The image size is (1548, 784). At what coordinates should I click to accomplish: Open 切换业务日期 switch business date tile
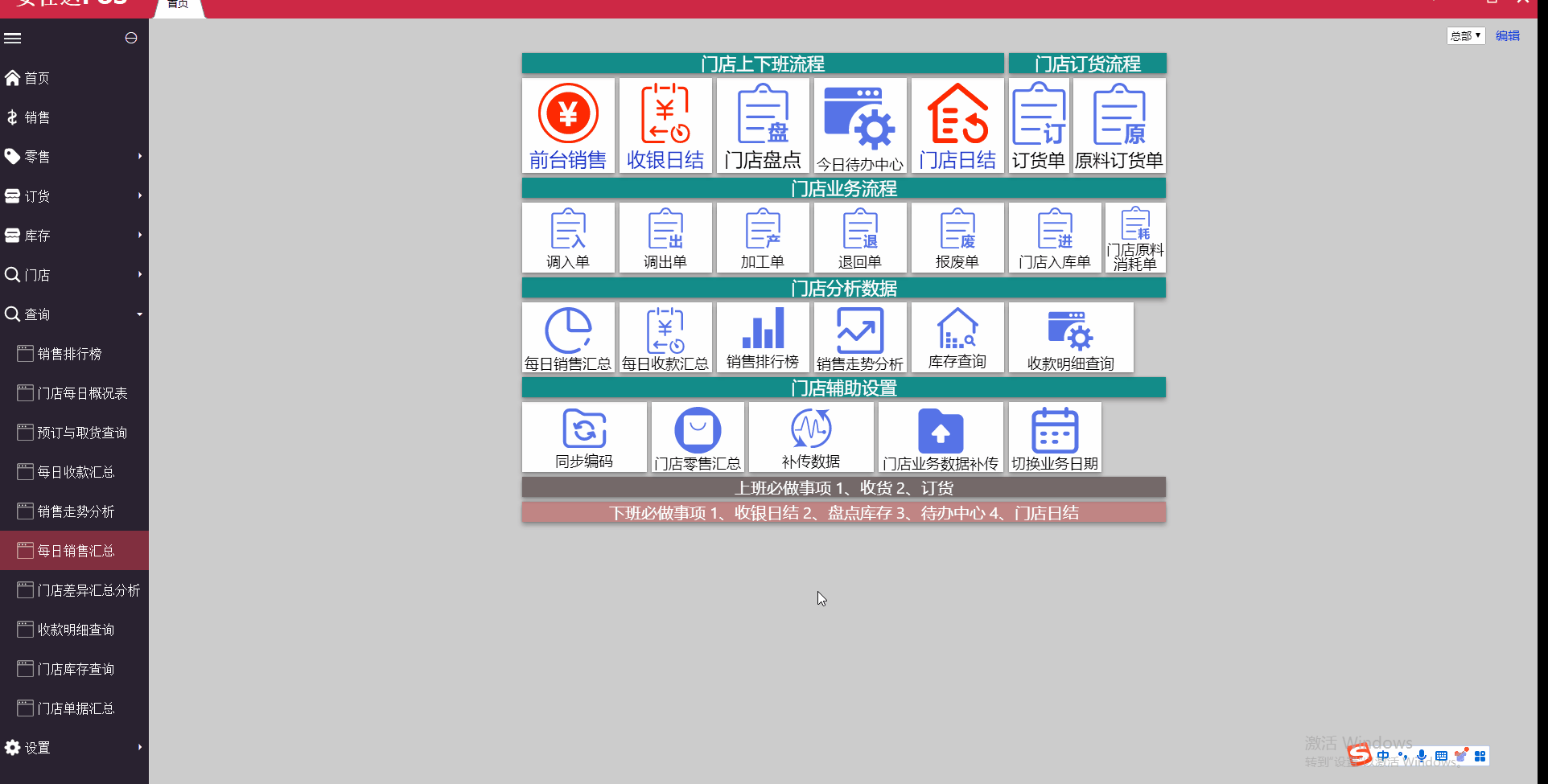[1055, 437]
